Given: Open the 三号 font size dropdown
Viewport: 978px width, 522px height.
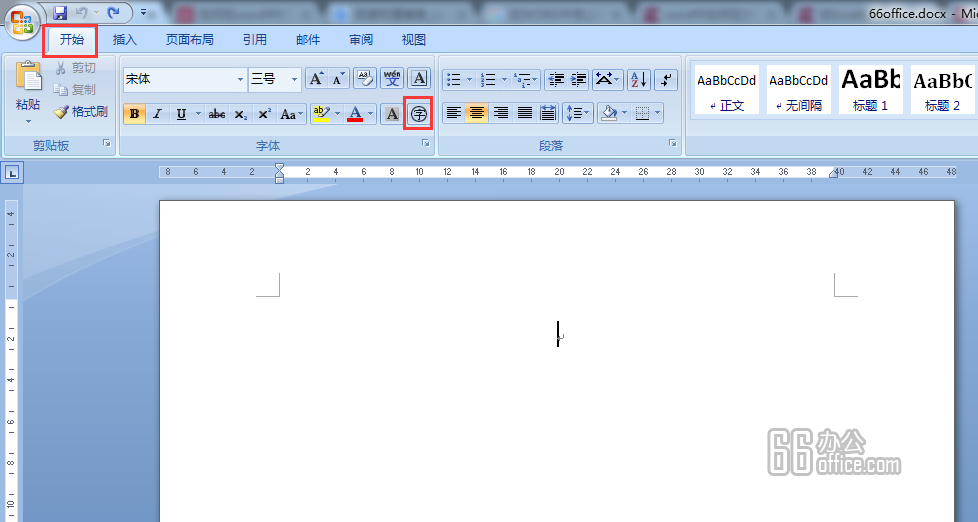Looking at the screenshot, I should [x=294, y=79].
